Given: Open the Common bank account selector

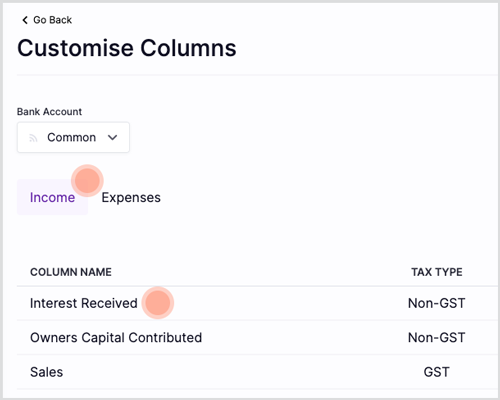Looking at the screenshot, I should 73,137.
